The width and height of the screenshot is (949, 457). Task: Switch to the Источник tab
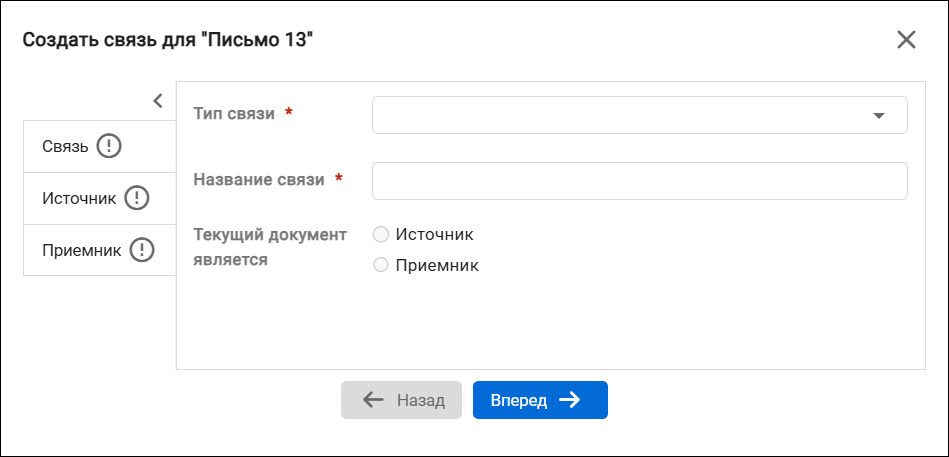tap(100, 198)
